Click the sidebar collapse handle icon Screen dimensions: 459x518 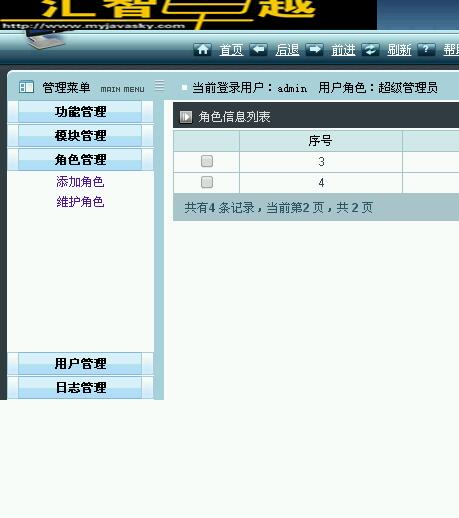coord(160,85)
